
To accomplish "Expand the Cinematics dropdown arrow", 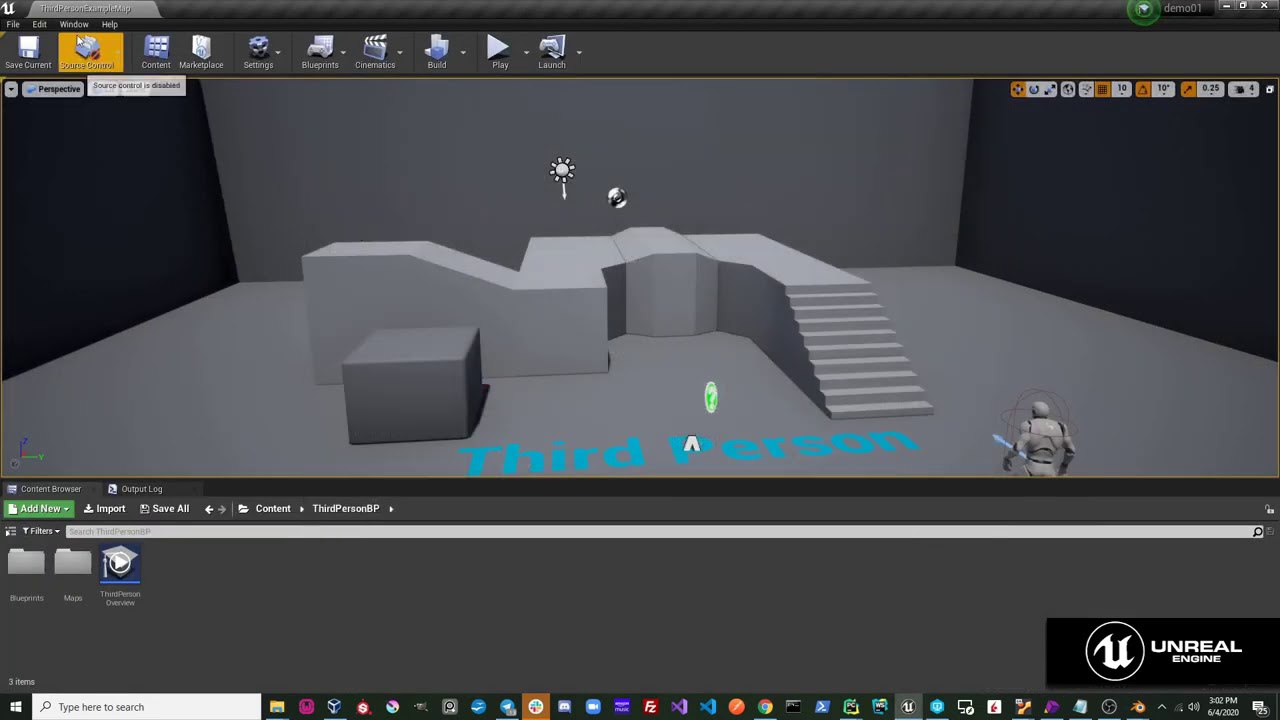I will [x=400, y=52].
